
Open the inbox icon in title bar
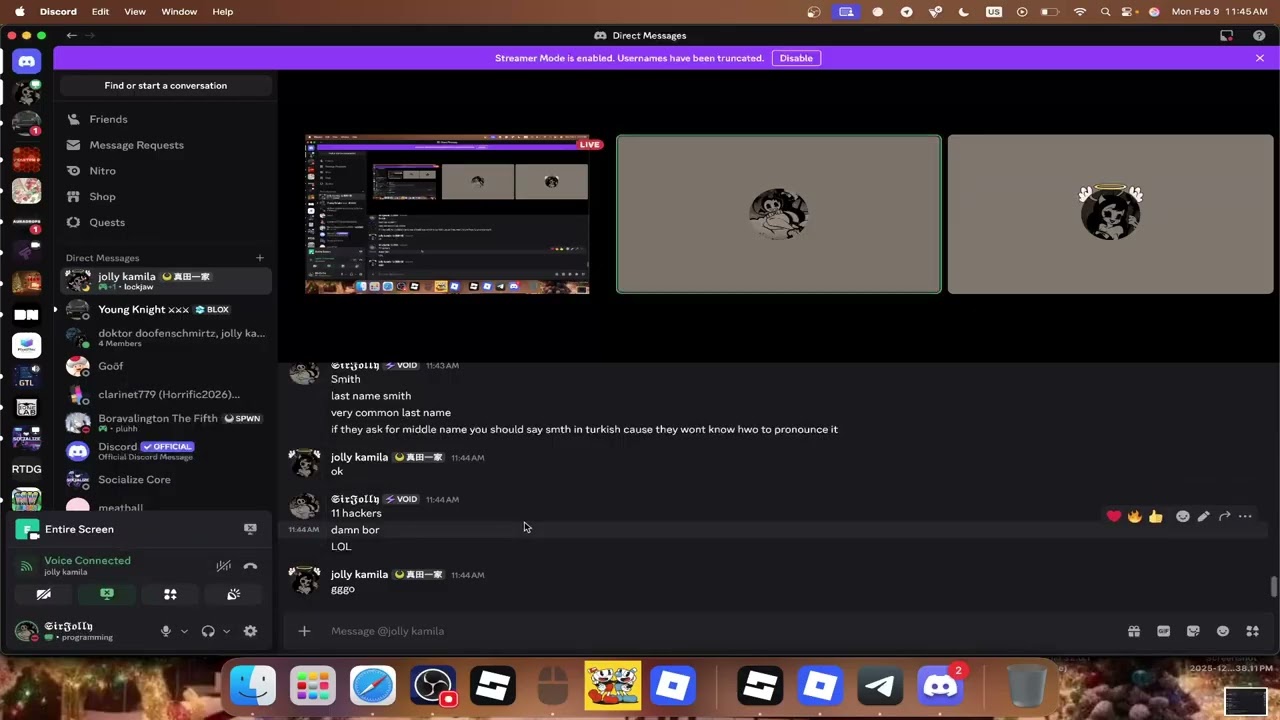coord(1227,35)
